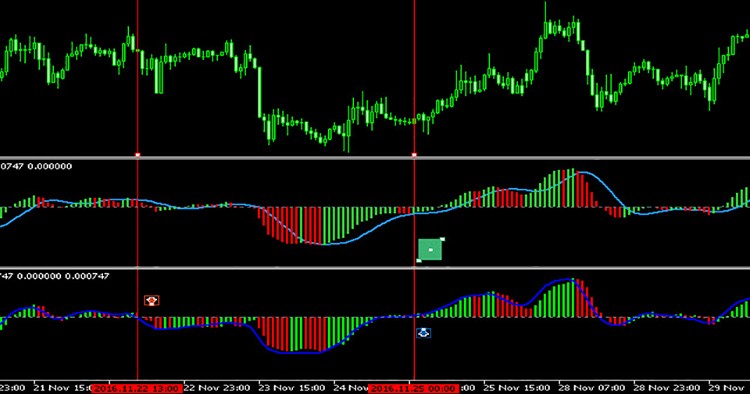
Task: Click the 22 Nov 23:00 time label
Action: 217,388
